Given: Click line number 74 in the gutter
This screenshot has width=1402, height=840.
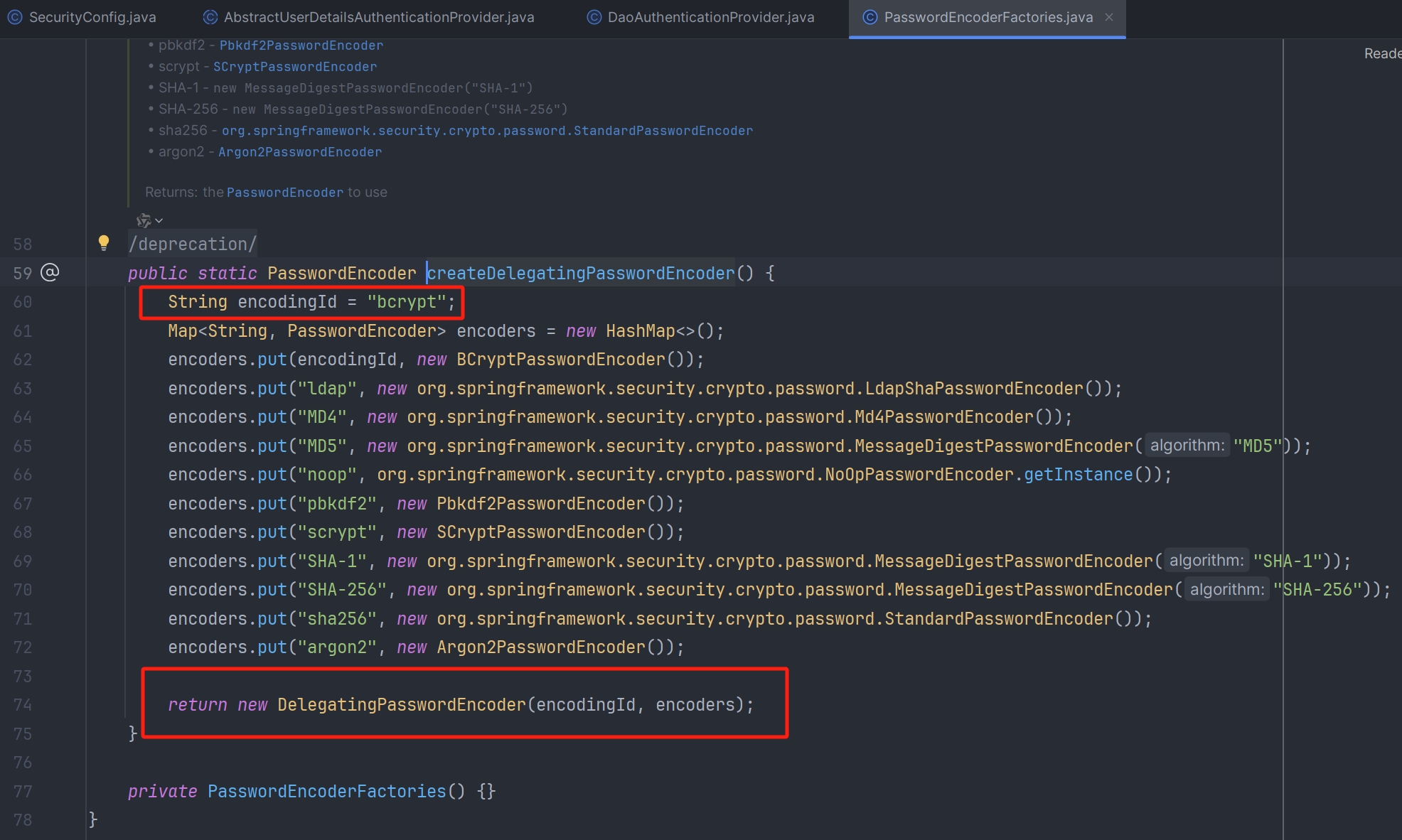Looking at the screenshot, I should tap(23, 704).
